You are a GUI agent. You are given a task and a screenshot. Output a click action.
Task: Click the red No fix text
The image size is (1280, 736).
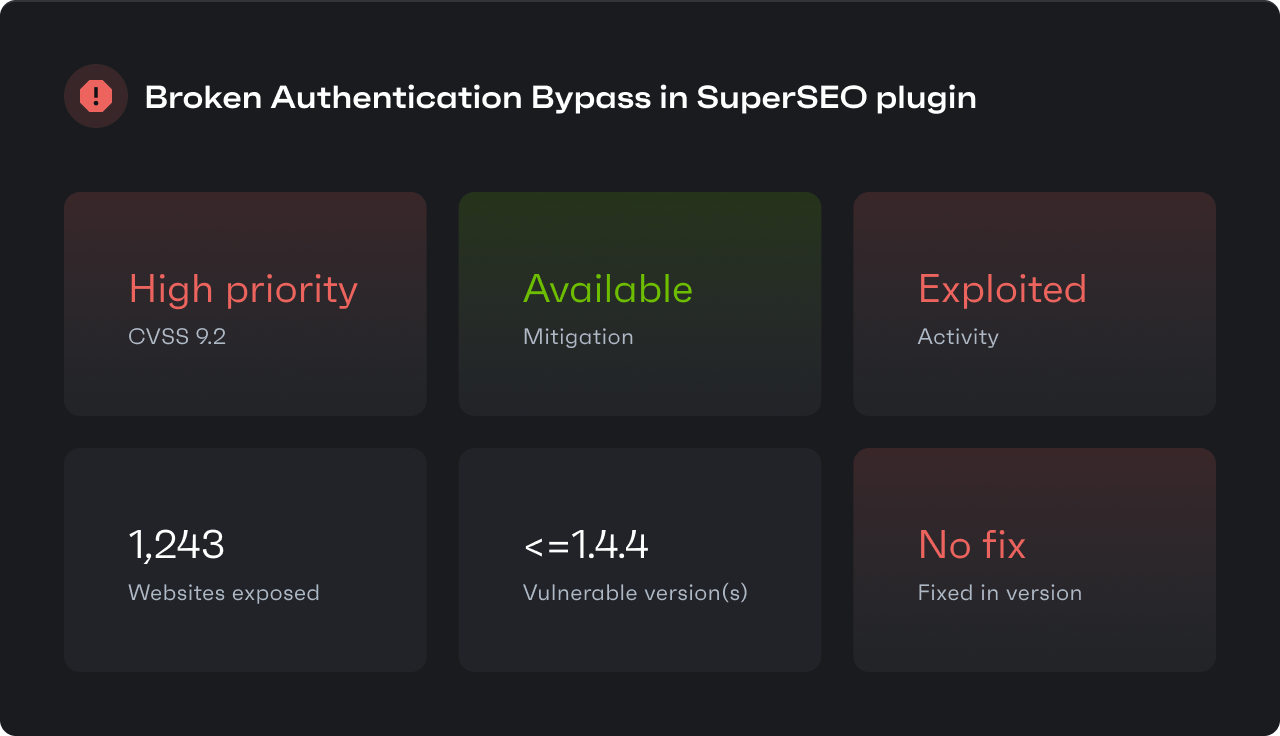[x=972, y=545]
